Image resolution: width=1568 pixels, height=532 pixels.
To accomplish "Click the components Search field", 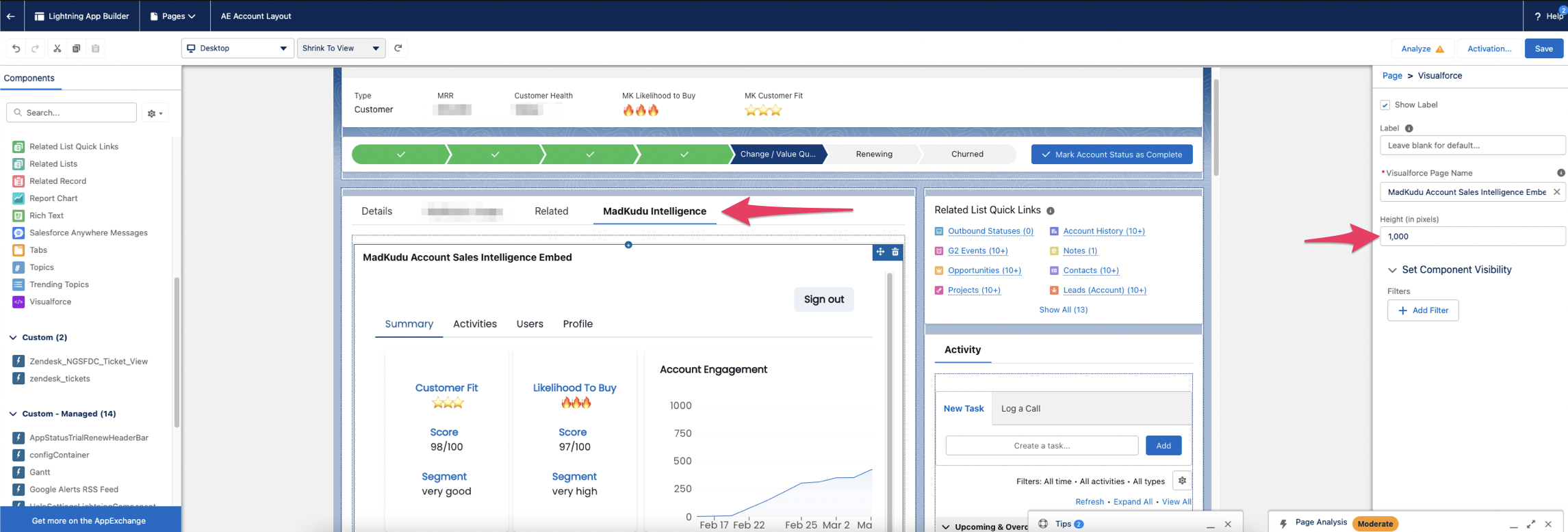I will (72, 112).
